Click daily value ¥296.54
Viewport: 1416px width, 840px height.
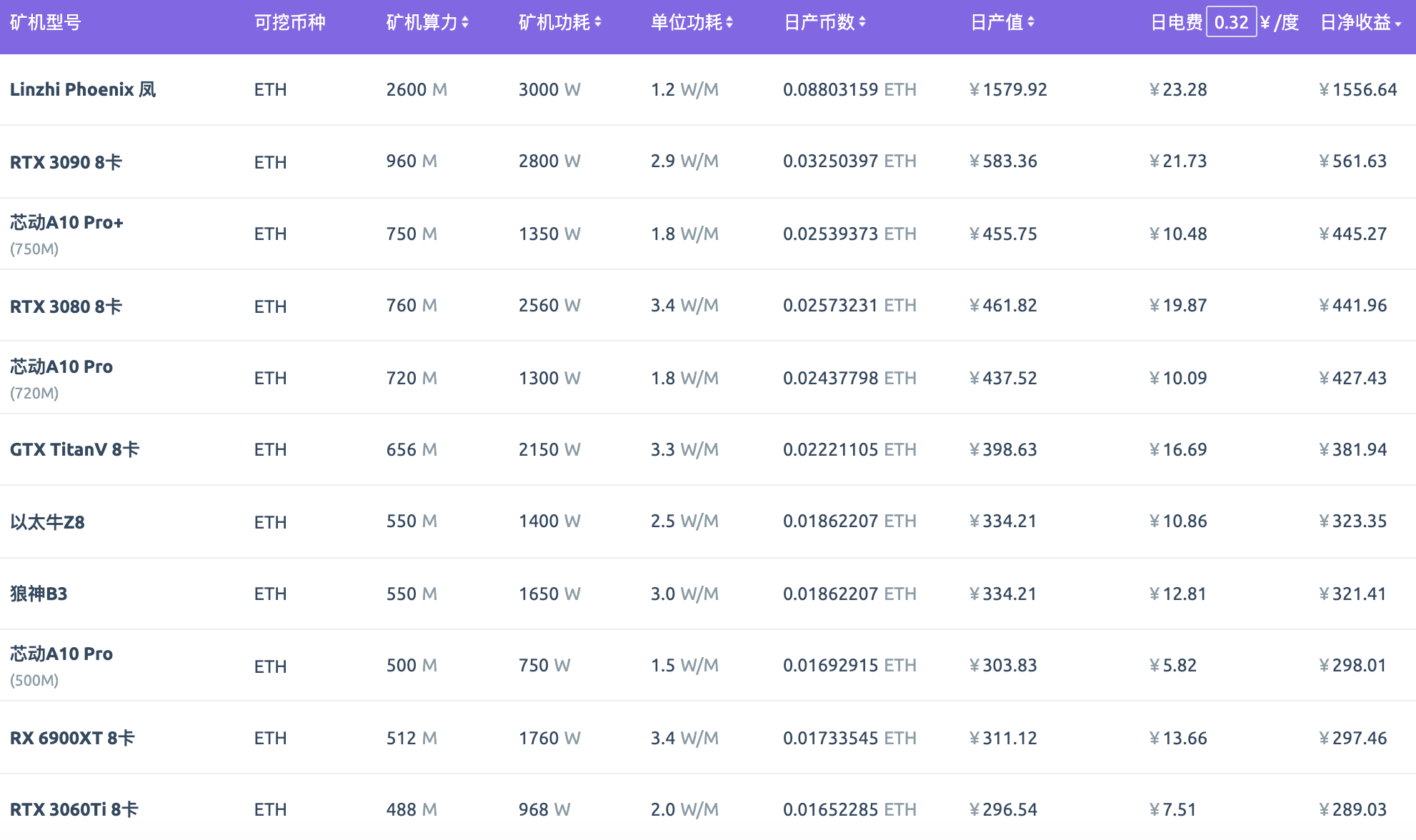pos(1003,809)
